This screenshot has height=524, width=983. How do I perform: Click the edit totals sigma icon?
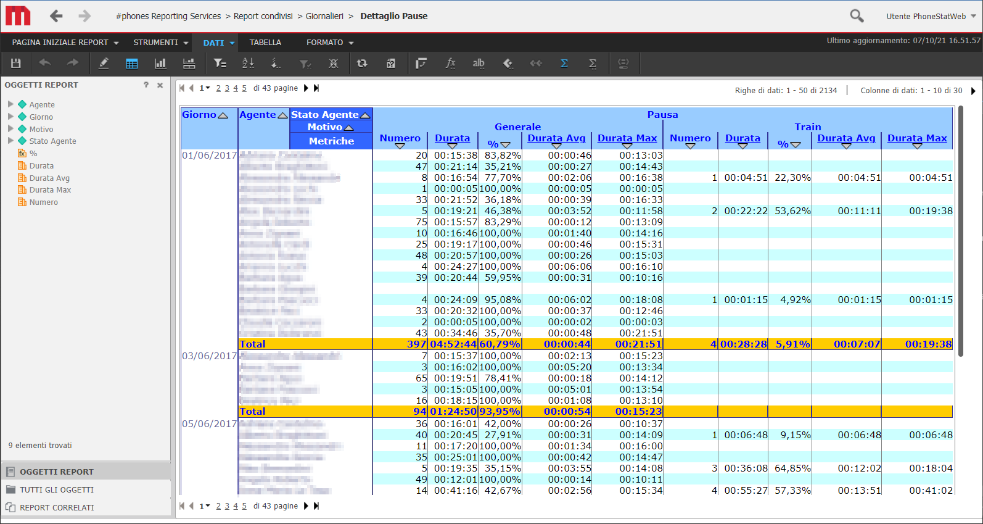point(592,63)
